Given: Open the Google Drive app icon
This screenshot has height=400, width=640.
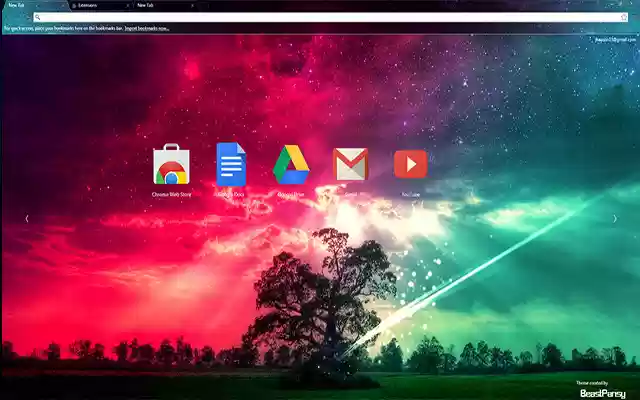Looking at the screenshot, I should tap(291, 164).
